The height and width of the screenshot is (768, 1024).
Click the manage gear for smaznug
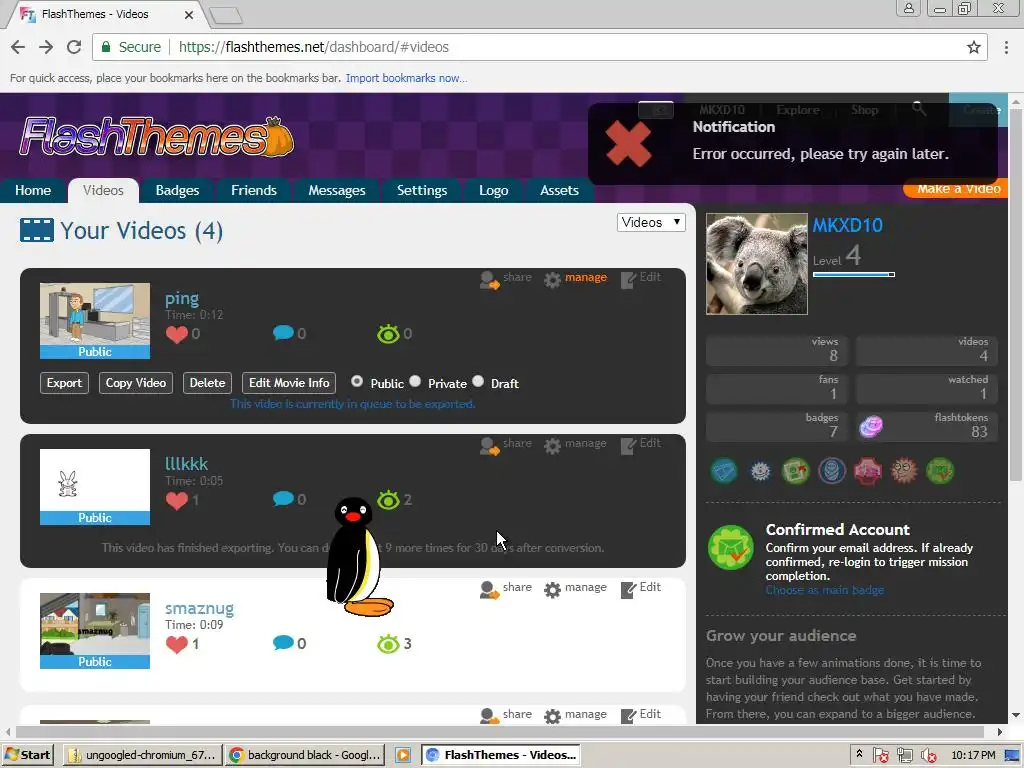tap(552, 590)
